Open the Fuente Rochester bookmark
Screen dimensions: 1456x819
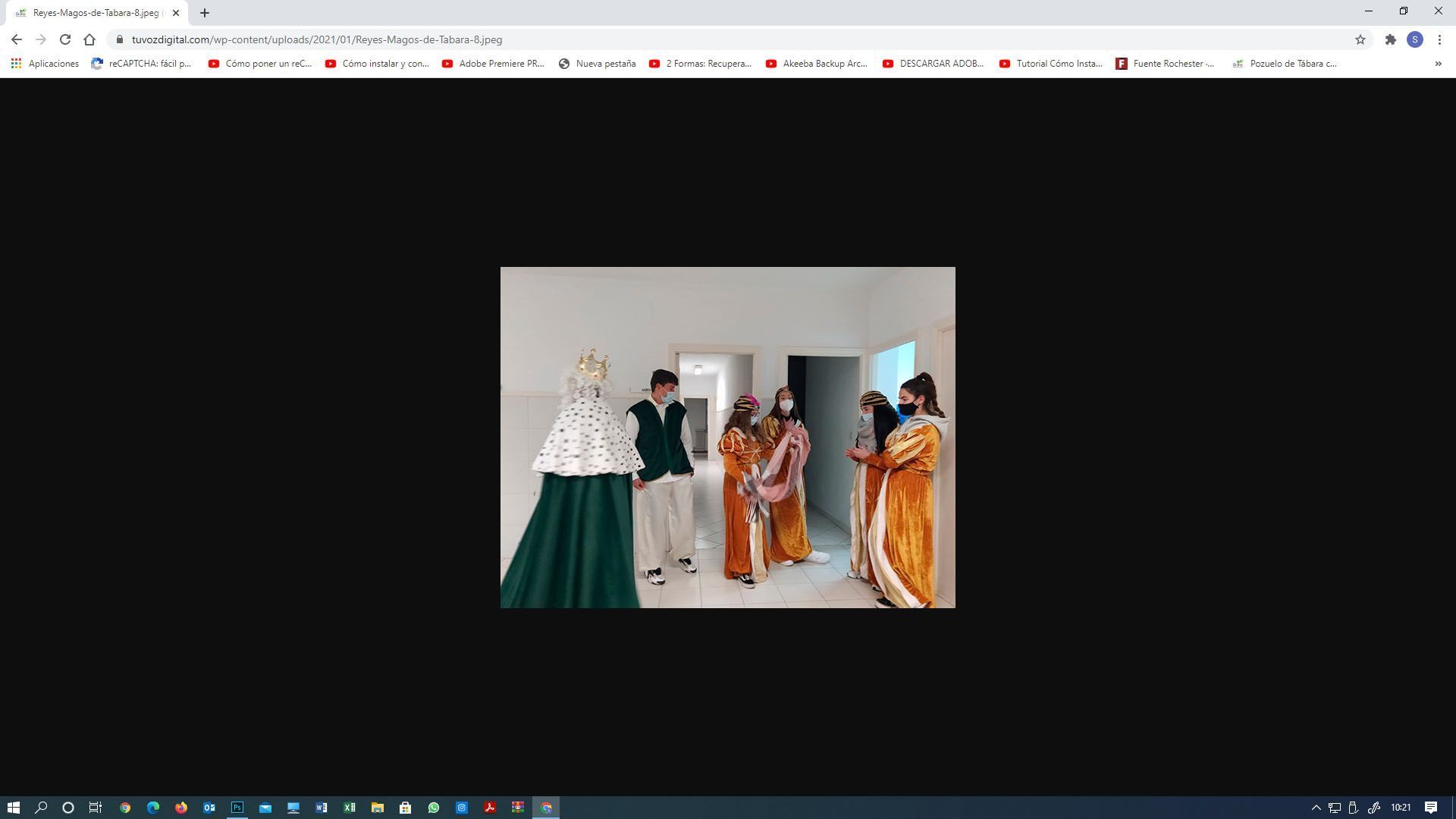pyautogui.click(x=1166, y=64)
